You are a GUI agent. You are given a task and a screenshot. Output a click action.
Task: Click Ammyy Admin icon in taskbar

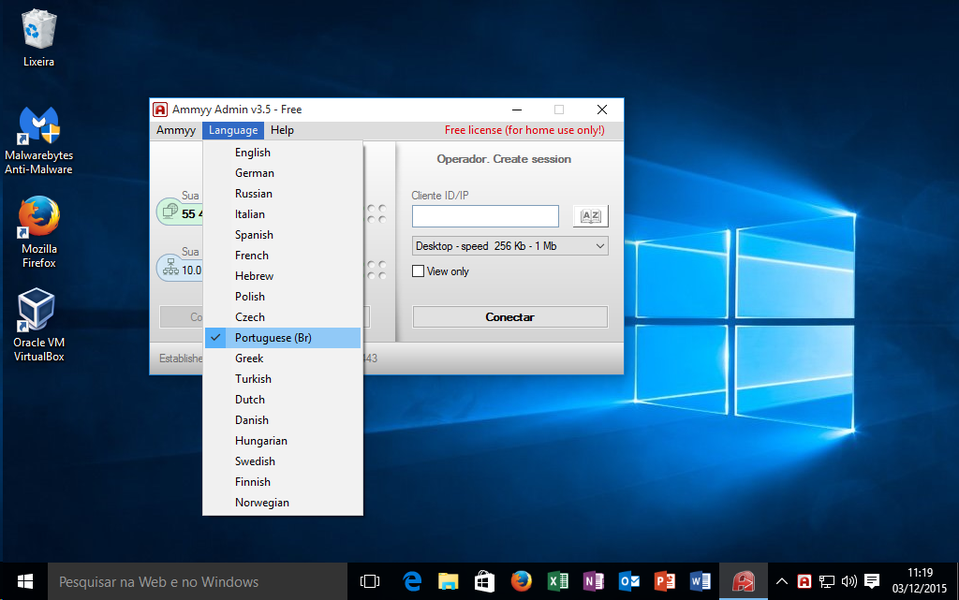click(x=743, y=581)
